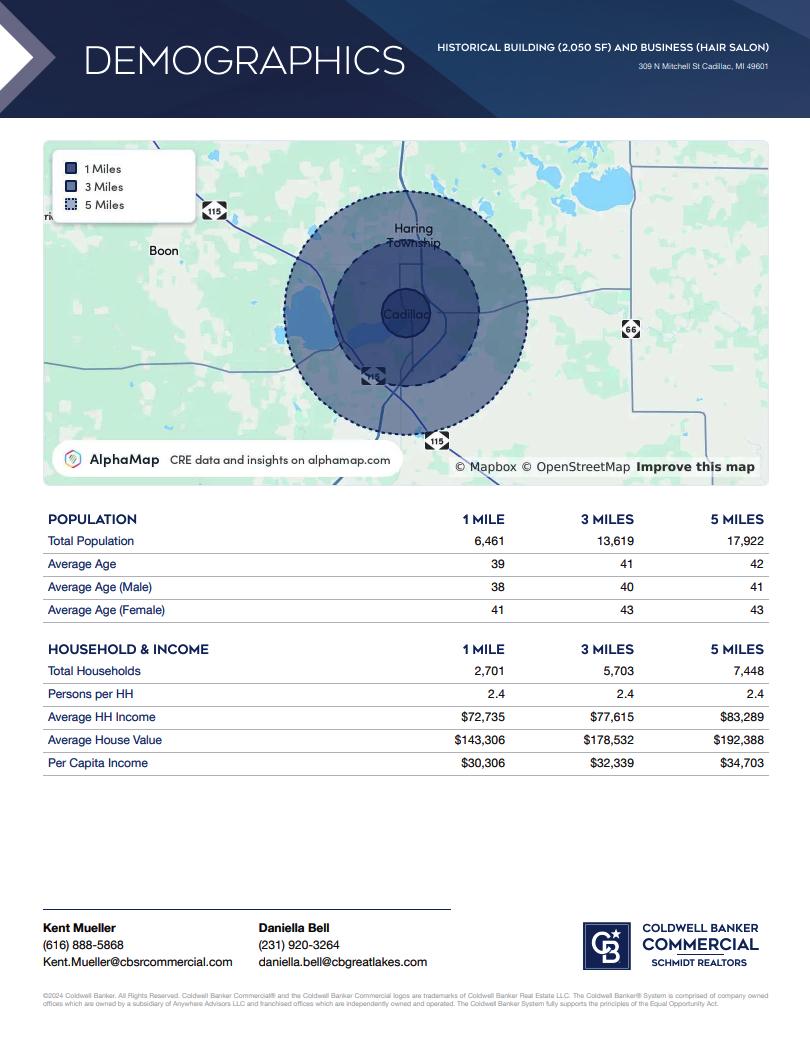Image resolution: width=810 pixels, height=1053 pixels.
Task: Click the Per Capita Income label
Action: click(97, 763)
